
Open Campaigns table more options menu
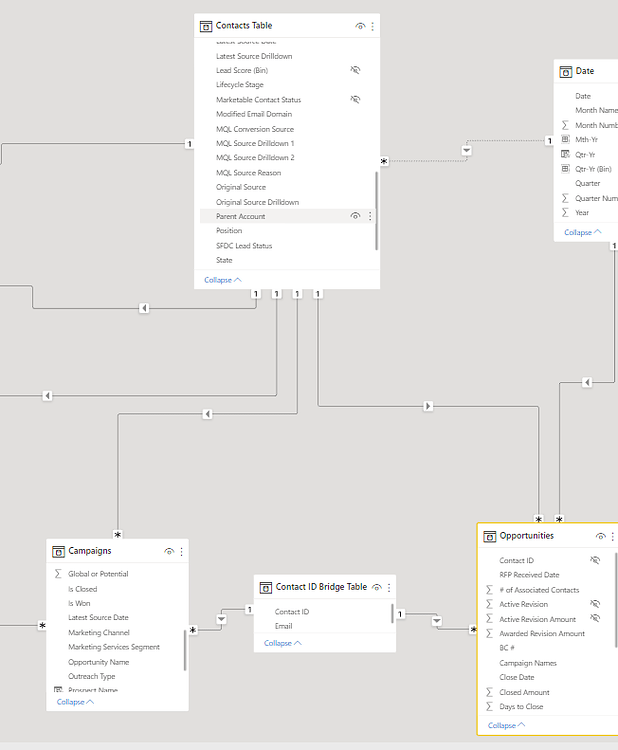pyautogui.click(x=181, y=551)
